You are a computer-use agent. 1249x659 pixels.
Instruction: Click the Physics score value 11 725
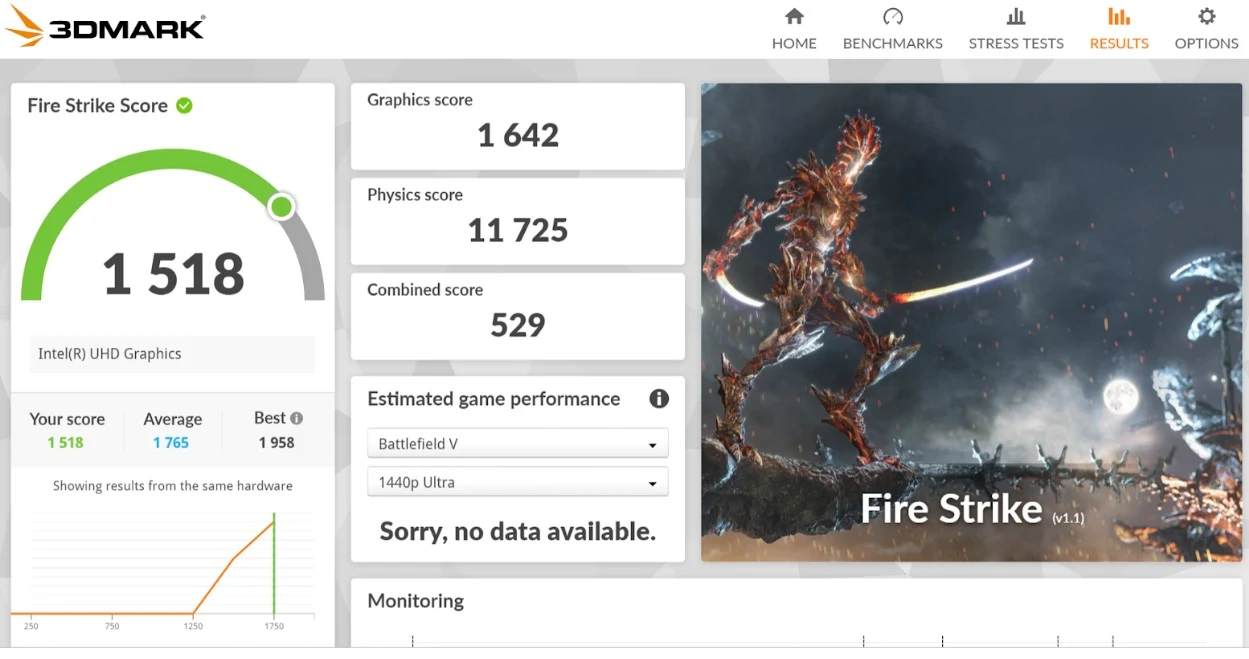(518, 230)
